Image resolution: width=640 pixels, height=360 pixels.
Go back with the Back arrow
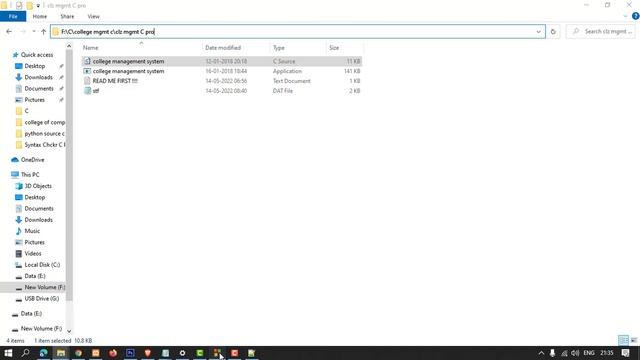pyautogui.click(x=9, y=31)
